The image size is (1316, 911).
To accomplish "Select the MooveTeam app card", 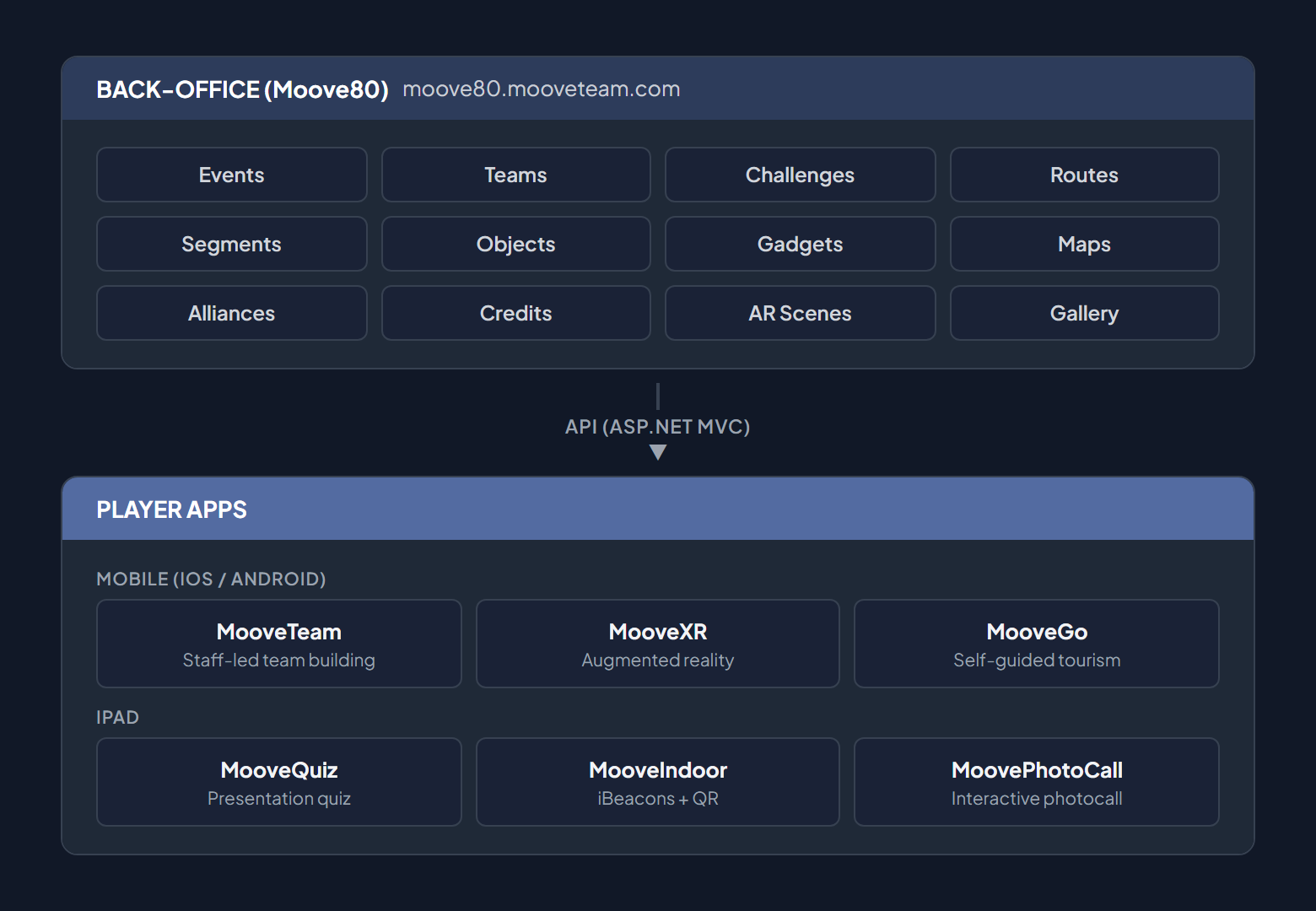I will [x=278, y=643].
